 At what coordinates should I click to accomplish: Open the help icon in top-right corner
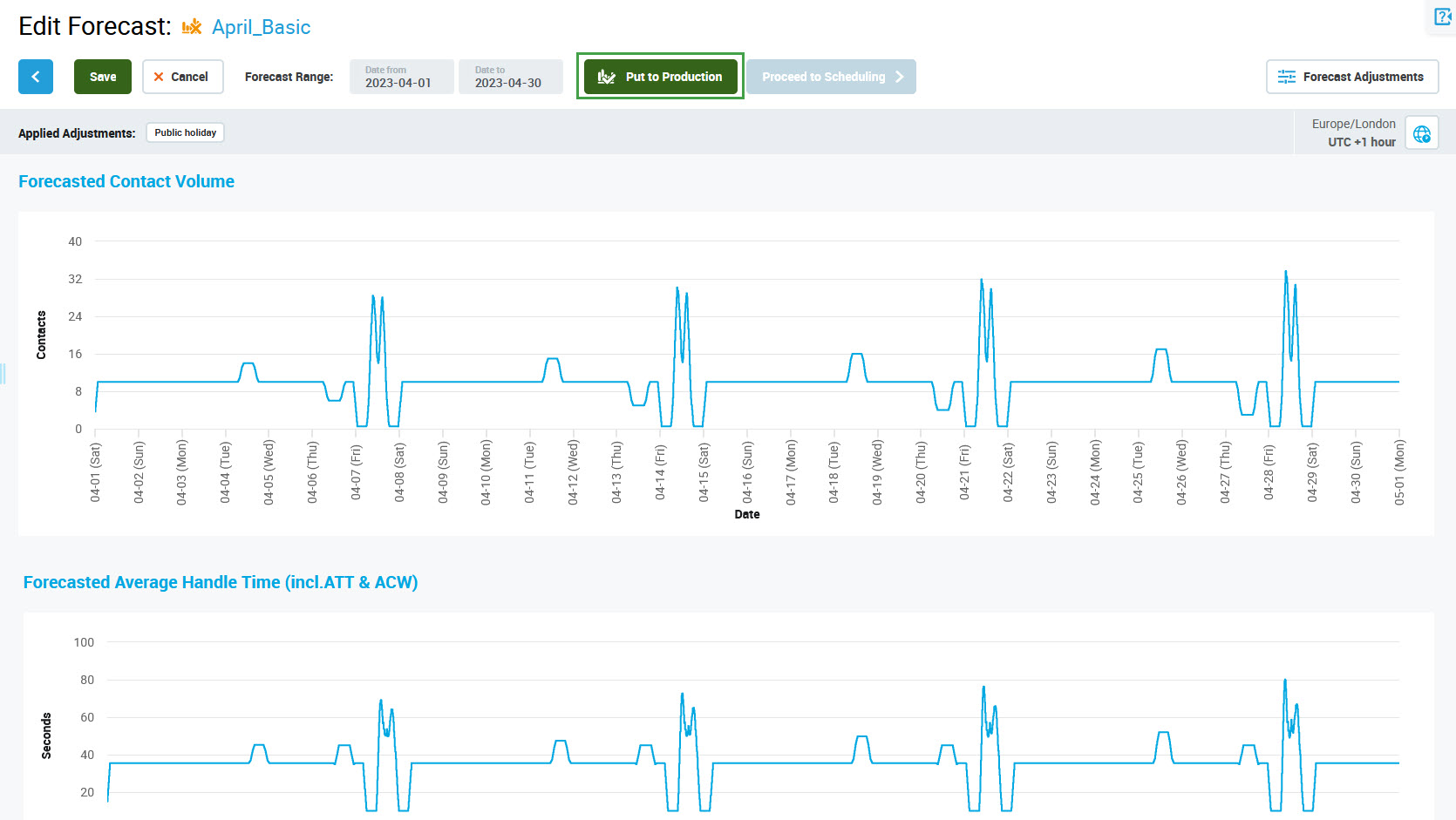tap(1443, 17)
